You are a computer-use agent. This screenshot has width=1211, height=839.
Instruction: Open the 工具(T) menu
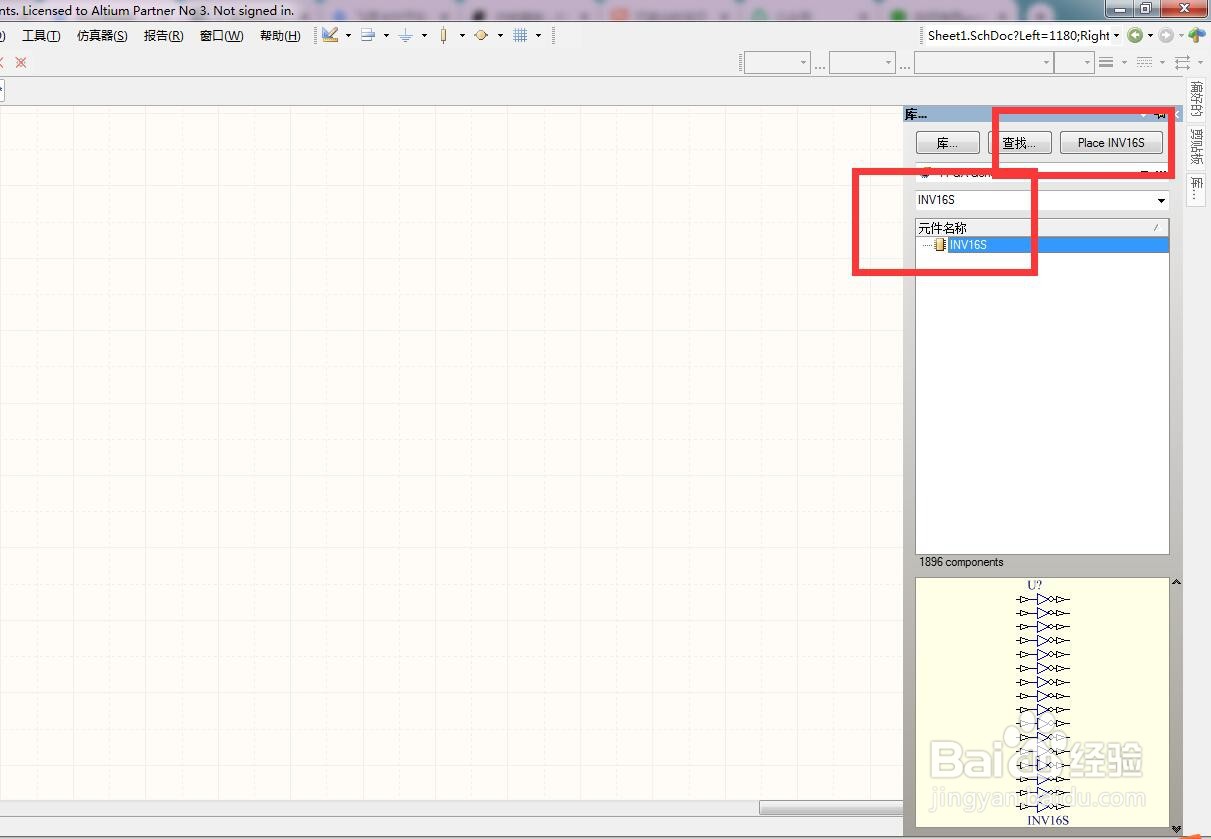tap(41, 35)
